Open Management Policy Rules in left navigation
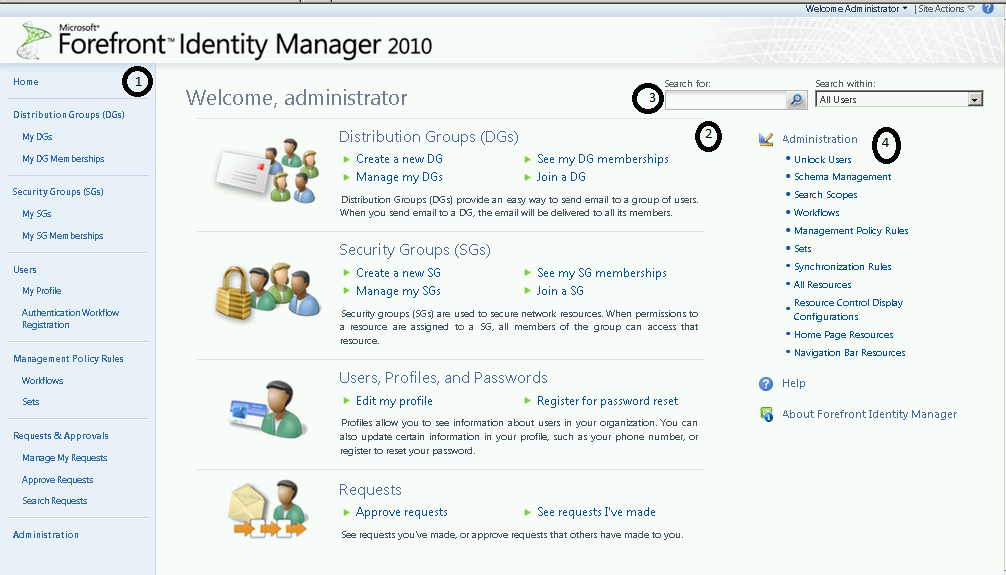 (x=68, y=359)
